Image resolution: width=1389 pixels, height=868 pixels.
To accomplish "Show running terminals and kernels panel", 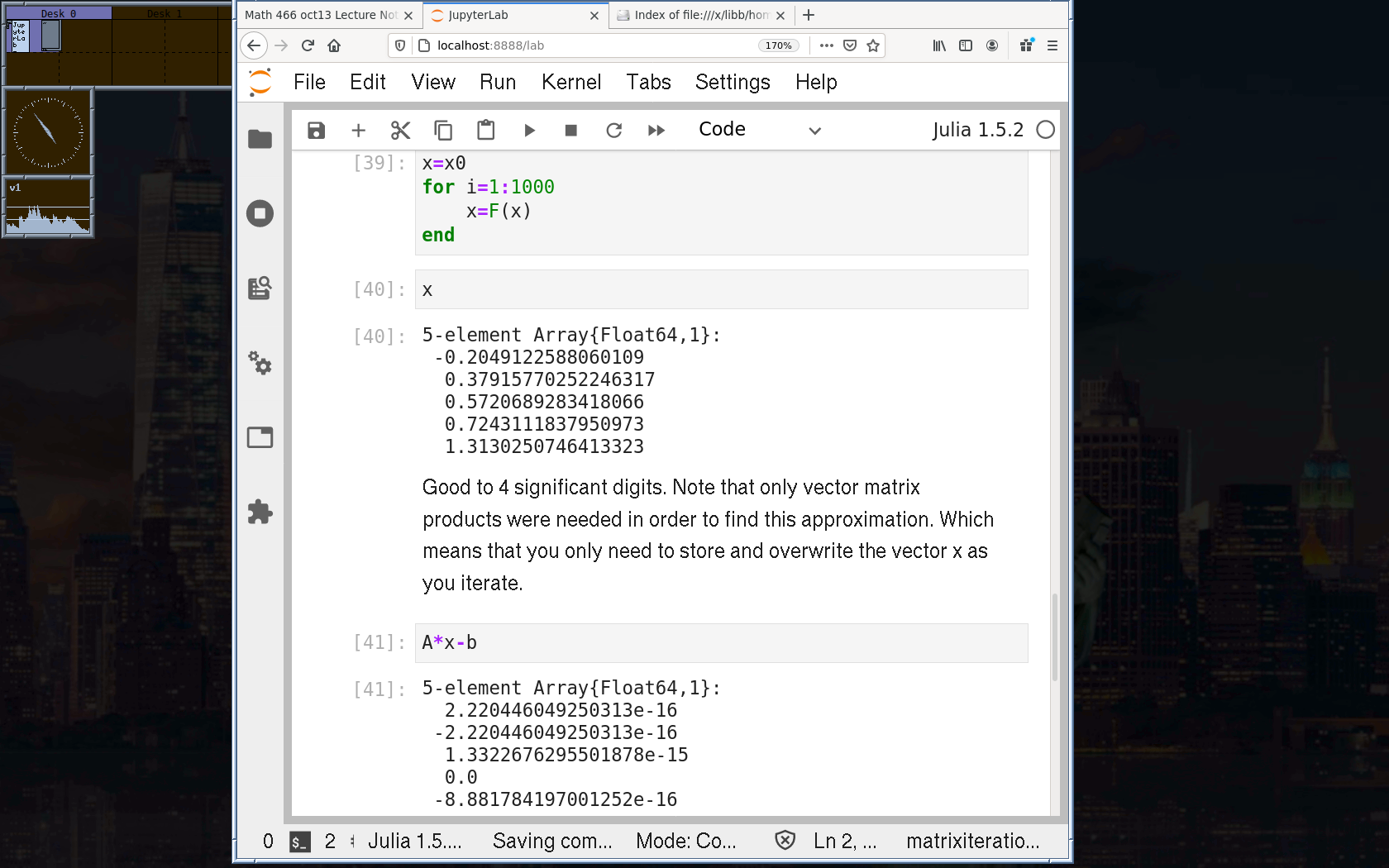I will pyautogui.click(x=260, y=214).
